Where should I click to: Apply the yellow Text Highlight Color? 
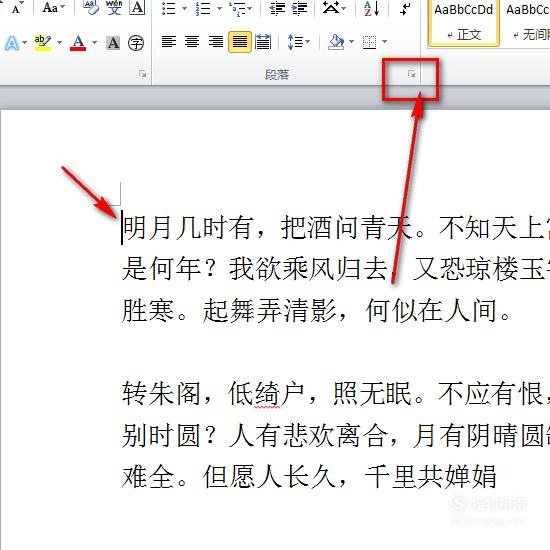coord(43,43)
